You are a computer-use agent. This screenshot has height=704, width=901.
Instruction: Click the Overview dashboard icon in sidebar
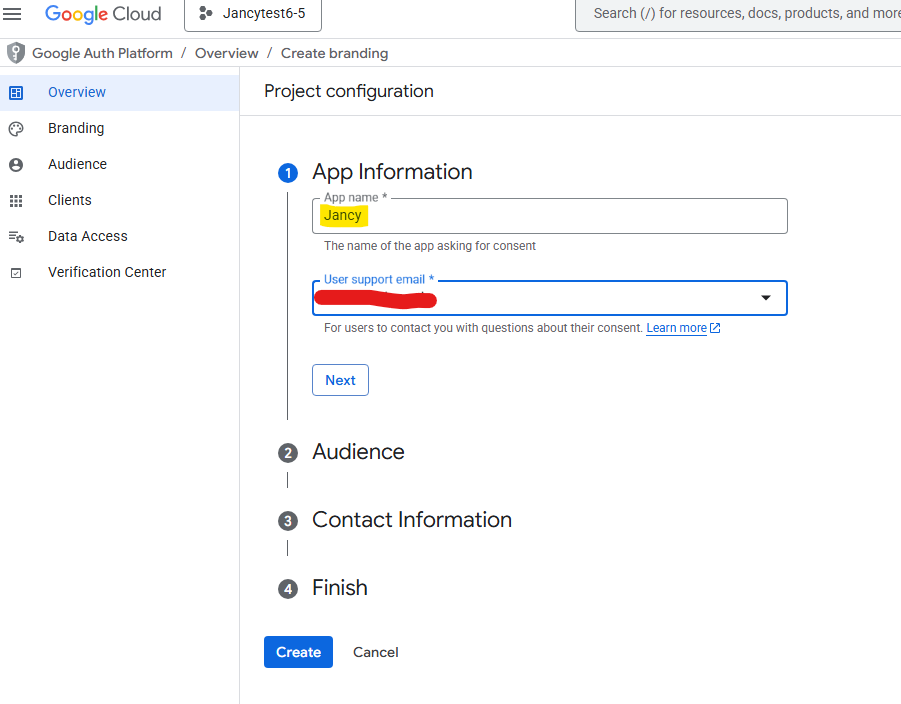(16, 93)
